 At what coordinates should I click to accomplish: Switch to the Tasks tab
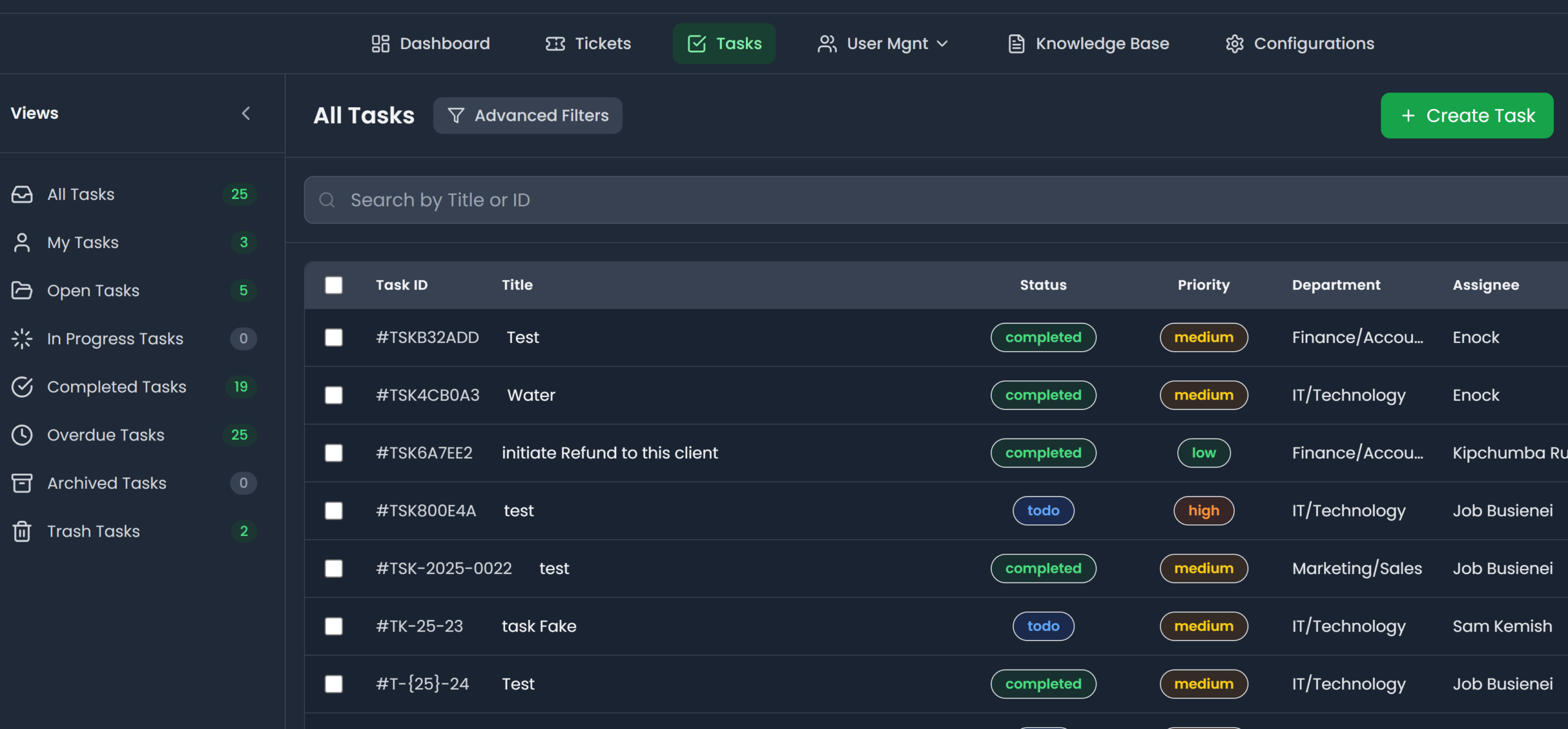click(x=724, y=43)
